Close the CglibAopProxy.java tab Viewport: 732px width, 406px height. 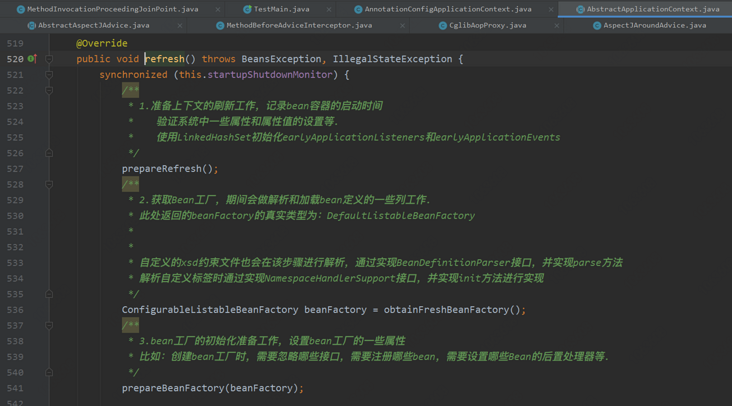point(557,25)
